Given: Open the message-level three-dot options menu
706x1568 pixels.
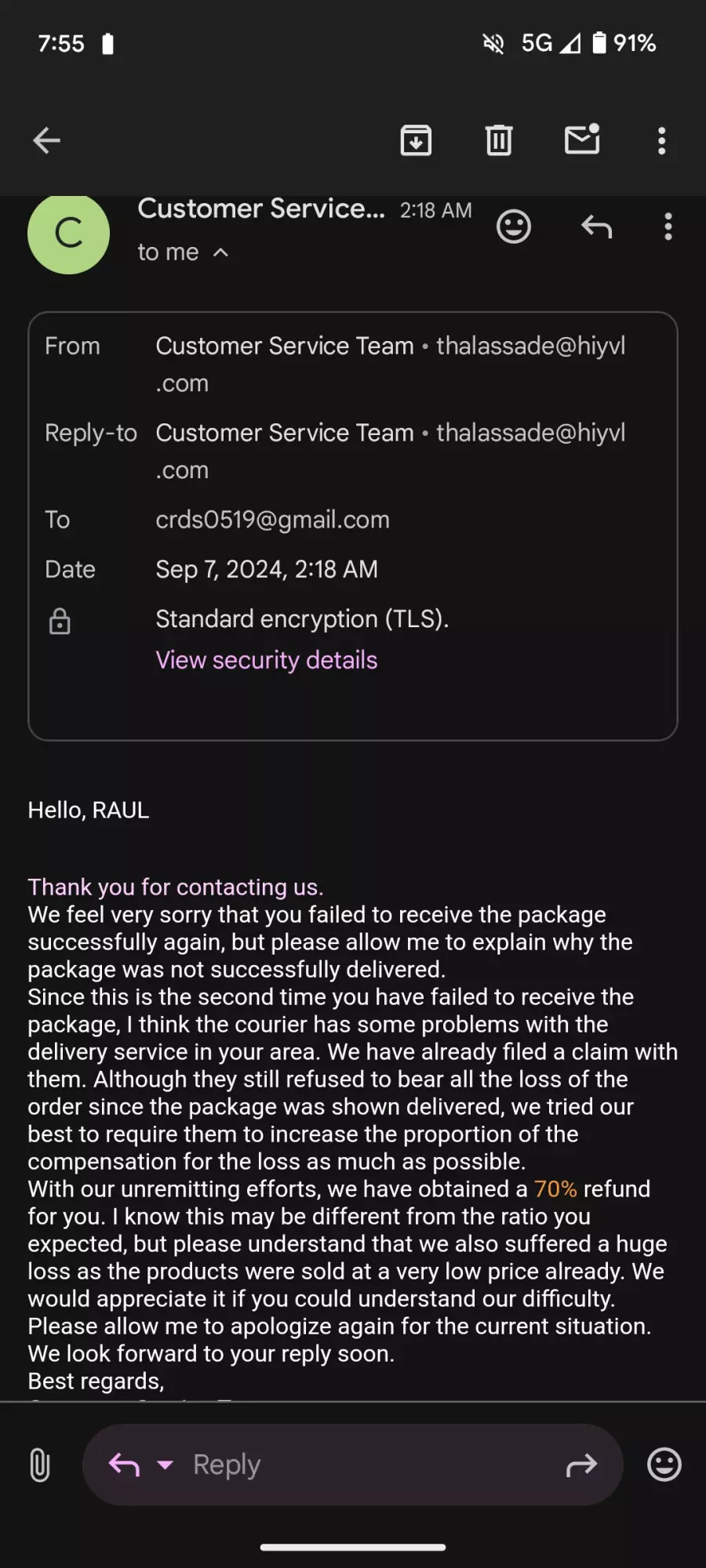Looking at the screenshot, I should [x=668, y=227].
